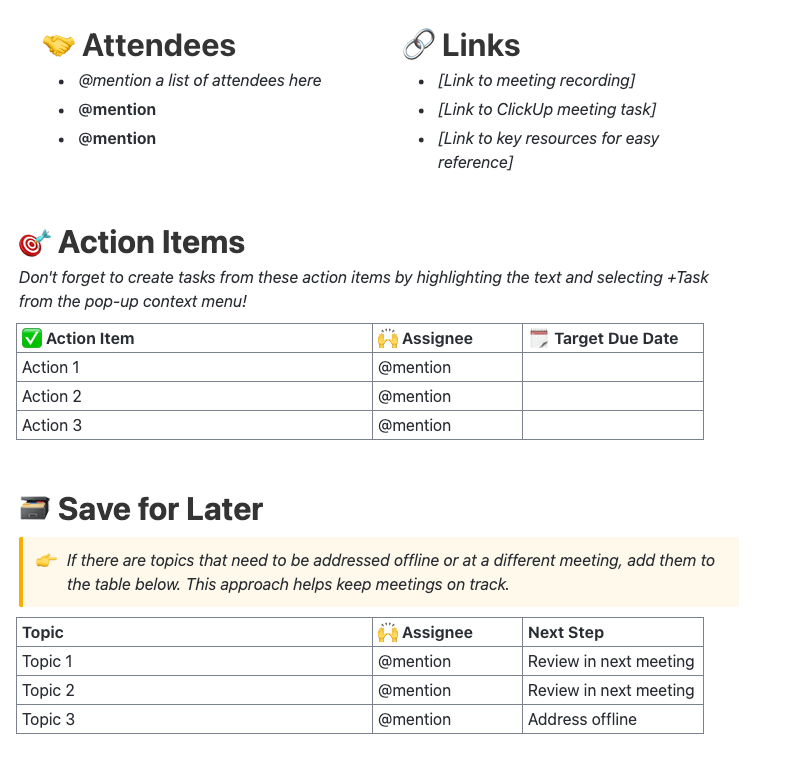
Task: Click the Save for Later heading
Action: [160, 509]
